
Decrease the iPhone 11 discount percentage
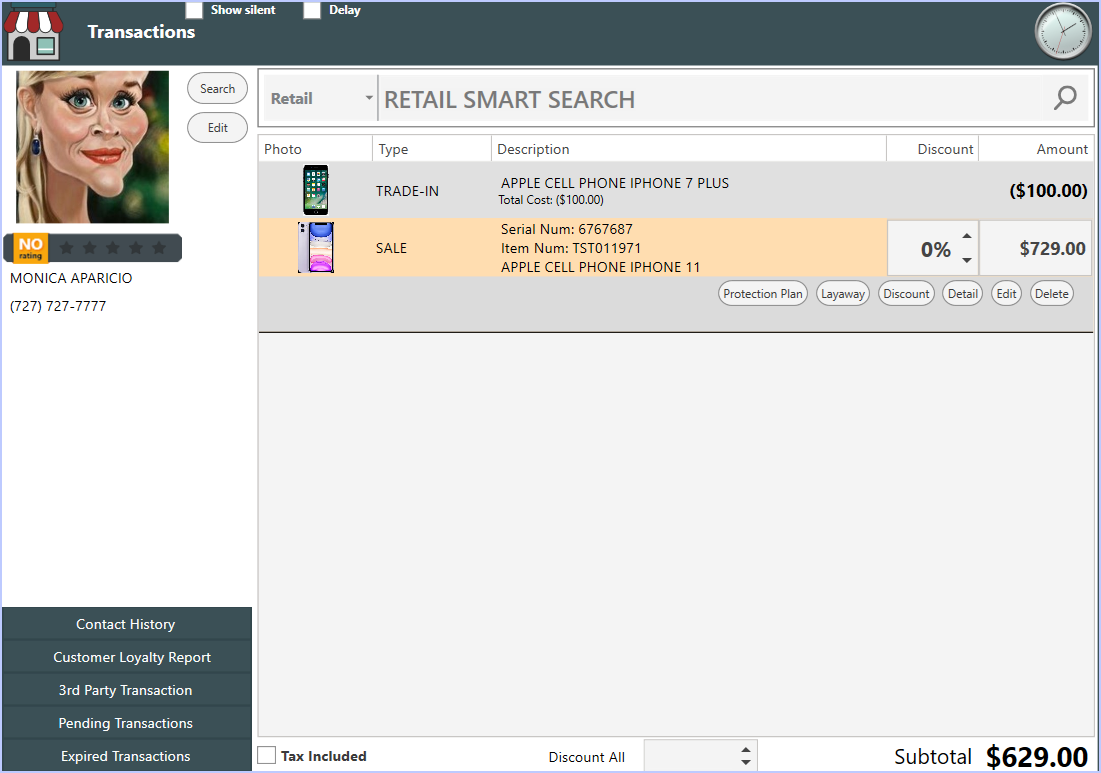pyautogui.click(x=967, y=260)
